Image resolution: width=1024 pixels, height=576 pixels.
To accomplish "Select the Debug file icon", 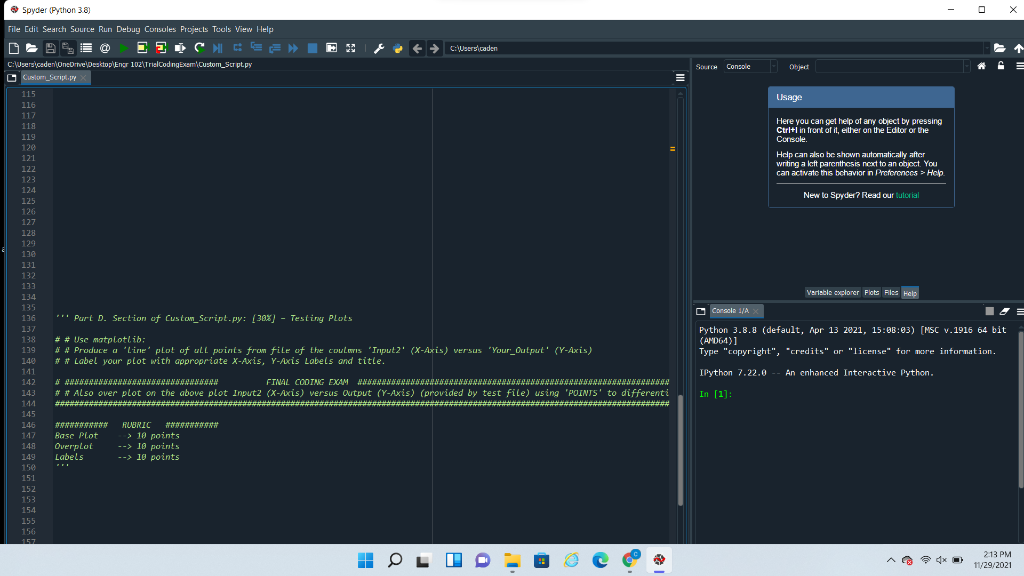I will pos(218,48).
